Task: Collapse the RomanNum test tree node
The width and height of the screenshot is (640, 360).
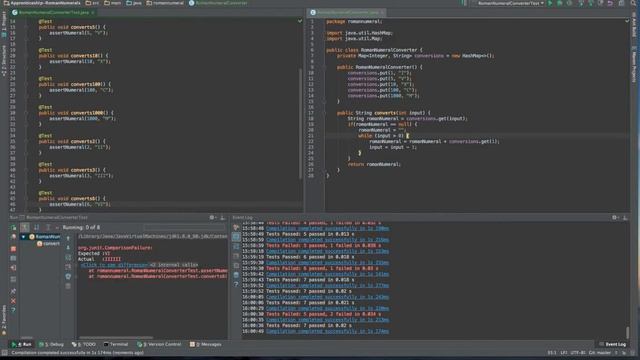Action: click(23, 237)
